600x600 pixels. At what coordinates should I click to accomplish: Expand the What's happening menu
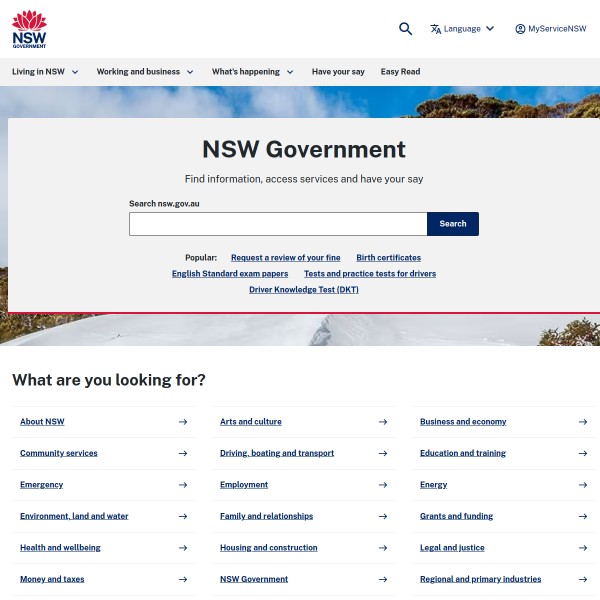coord(252,72)
